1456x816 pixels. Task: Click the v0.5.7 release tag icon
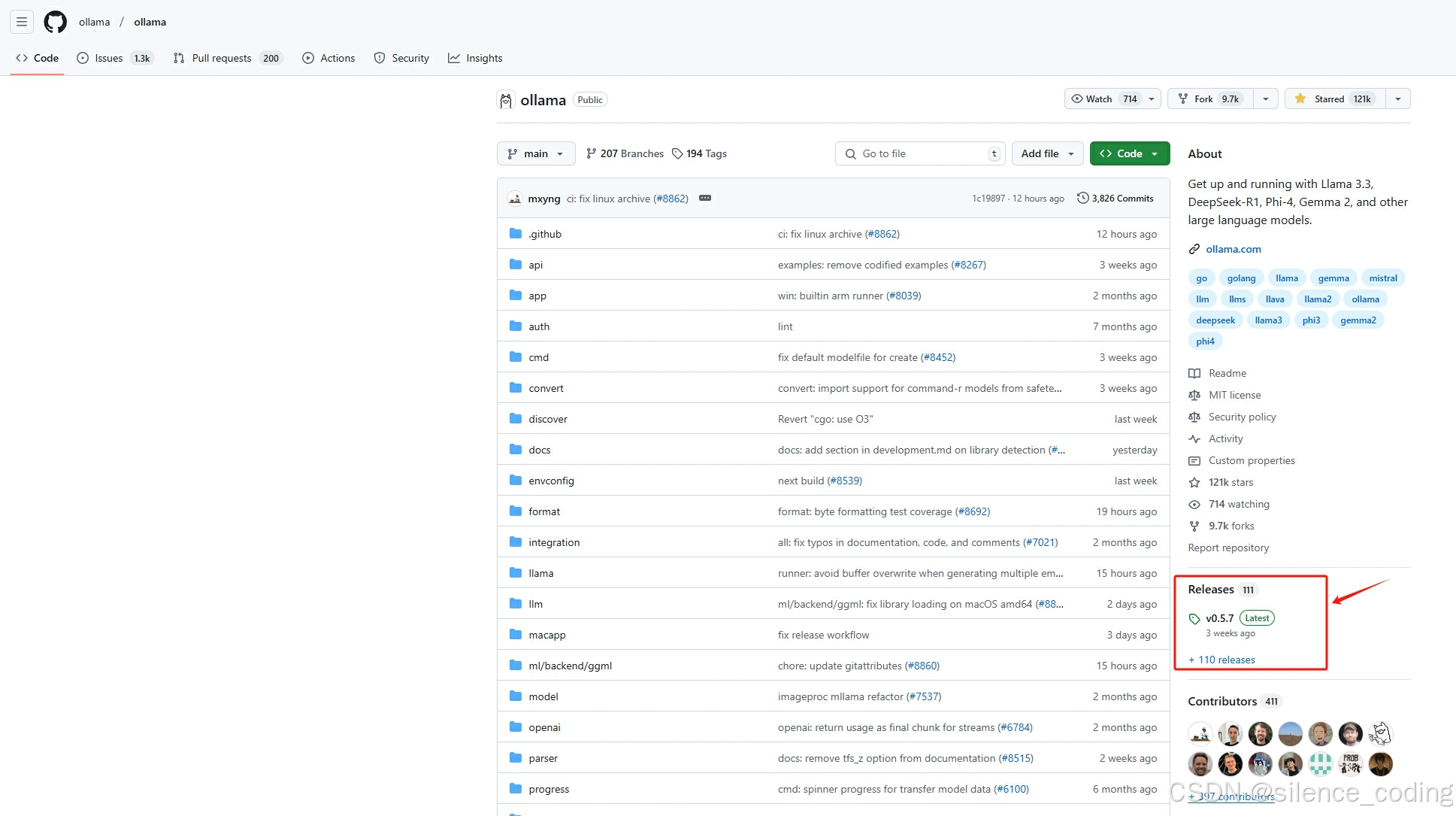pyautogui.click(x=1194, y=619)
